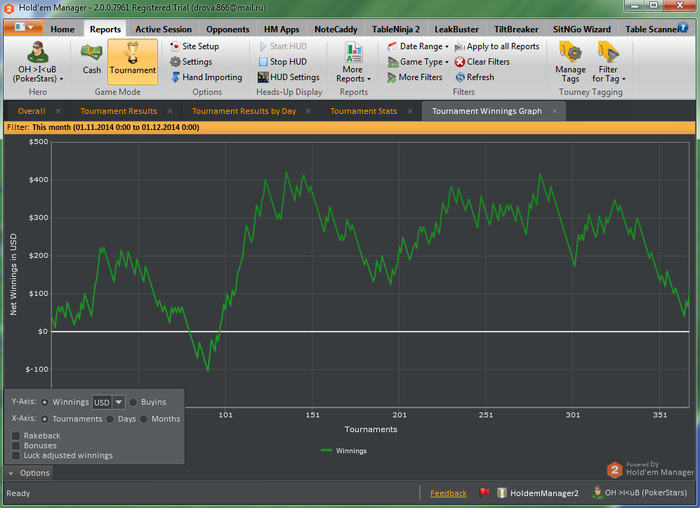Expand Game Type dropdown arrow

click(446, 62)
